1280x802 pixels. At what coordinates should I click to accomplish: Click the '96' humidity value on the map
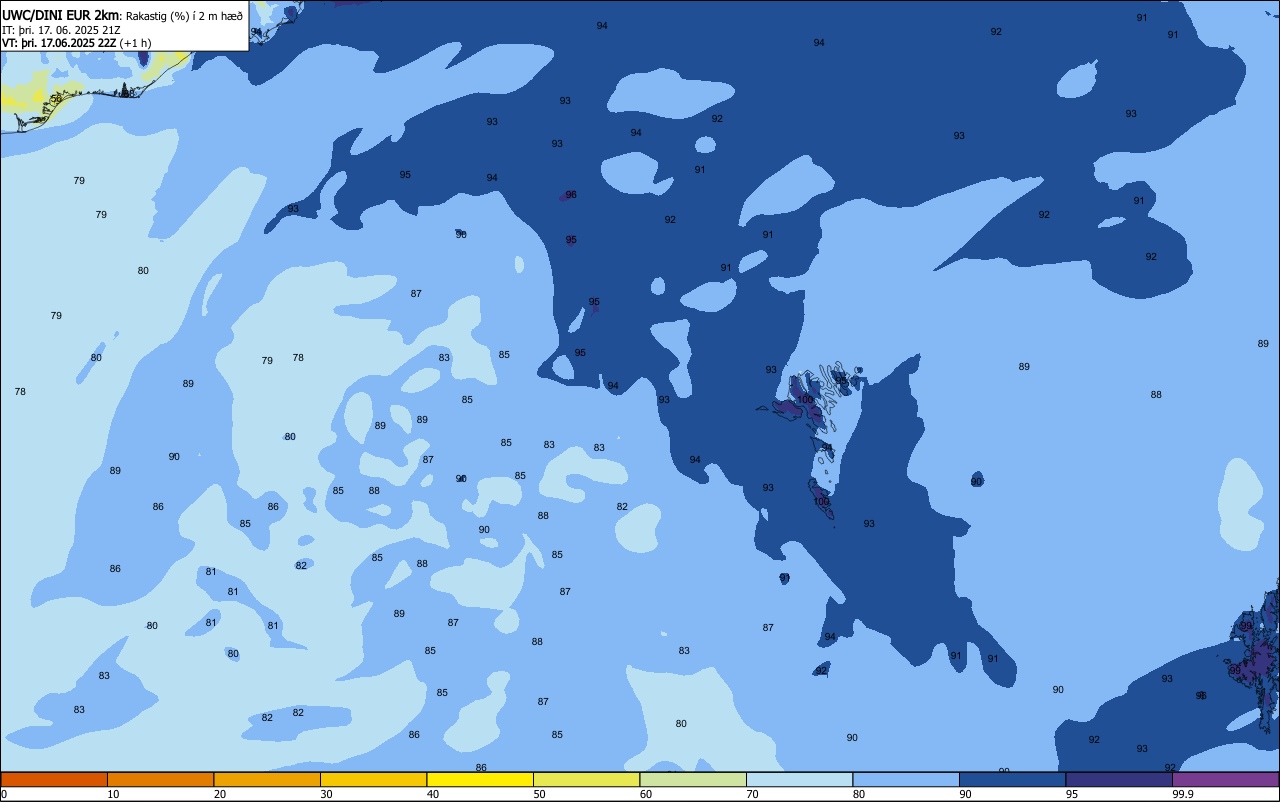pyautogui.click(x=571, y=195)
